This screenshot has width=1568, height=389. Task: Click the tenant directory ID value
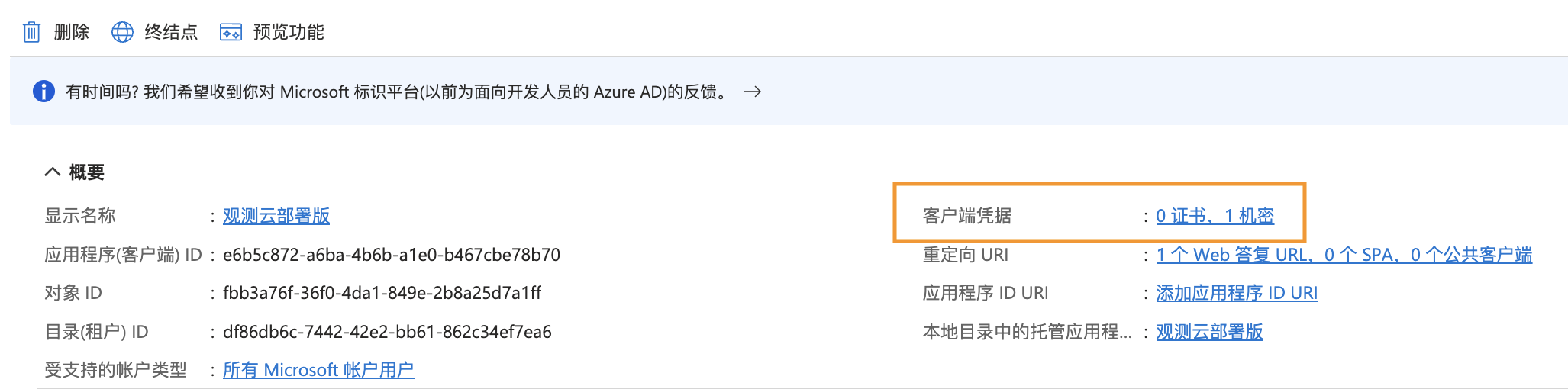[x=387, y=332]
